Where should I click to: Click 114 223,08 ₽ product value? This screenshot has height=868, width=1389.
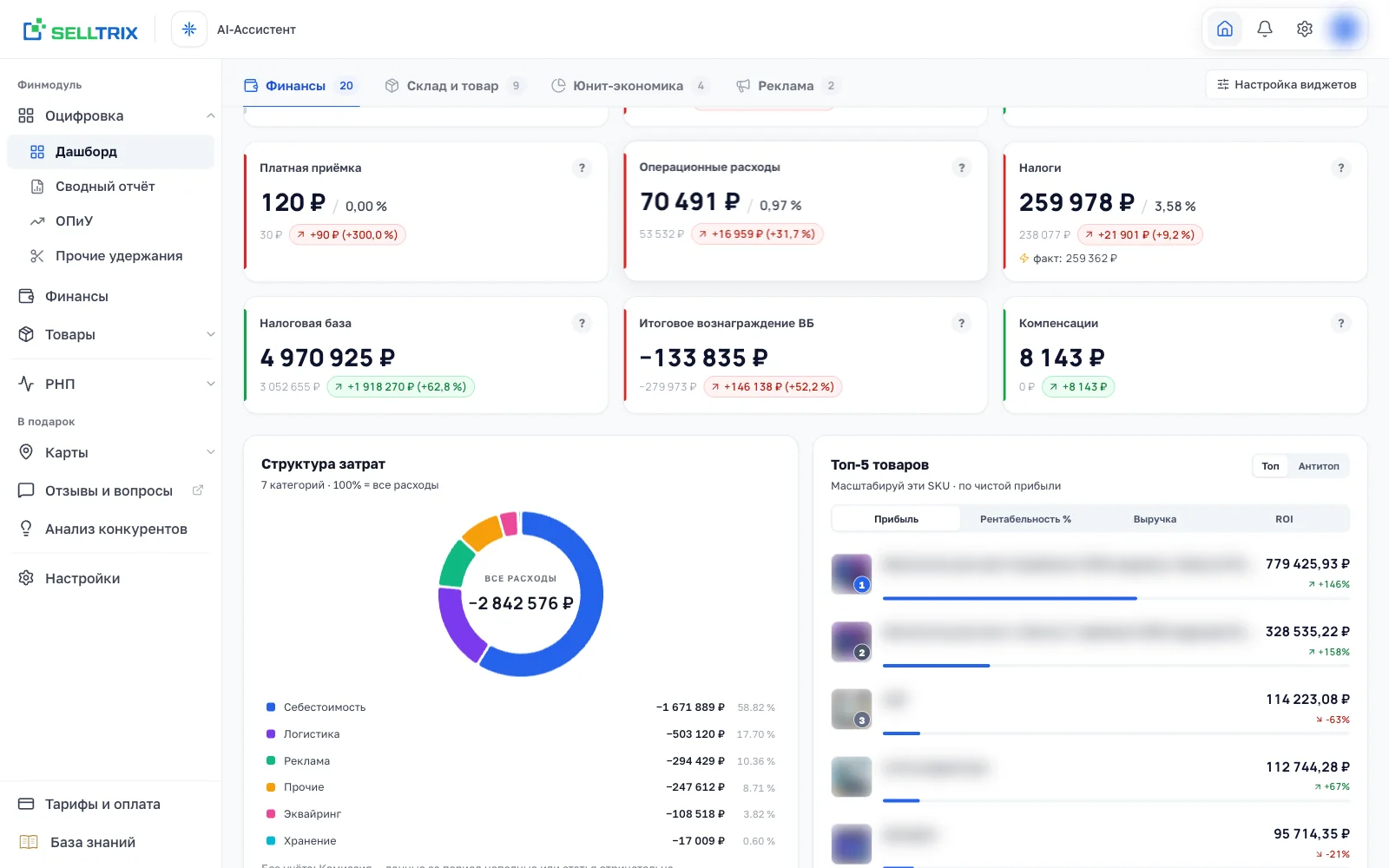[x=1307, y=700]
